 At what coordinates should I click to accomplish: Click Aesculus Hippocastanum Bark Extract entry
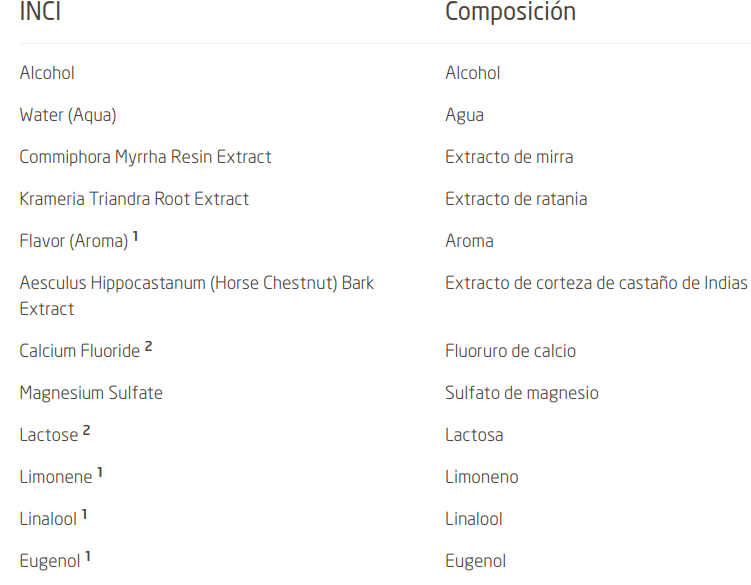click(x=196, y=296)
